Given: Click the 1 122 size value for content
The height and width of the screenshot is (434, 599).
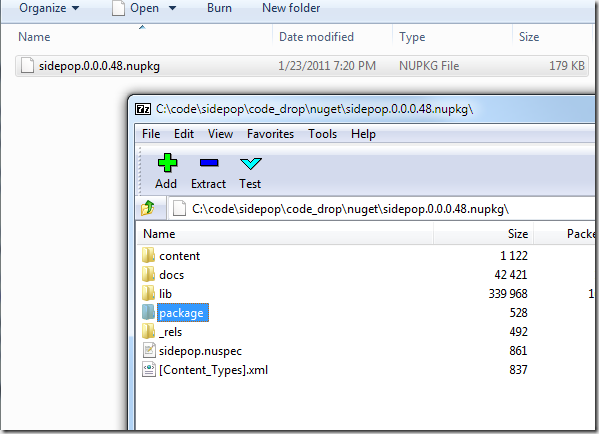Looking at the screenshot, I should click(x=514, y=256).
